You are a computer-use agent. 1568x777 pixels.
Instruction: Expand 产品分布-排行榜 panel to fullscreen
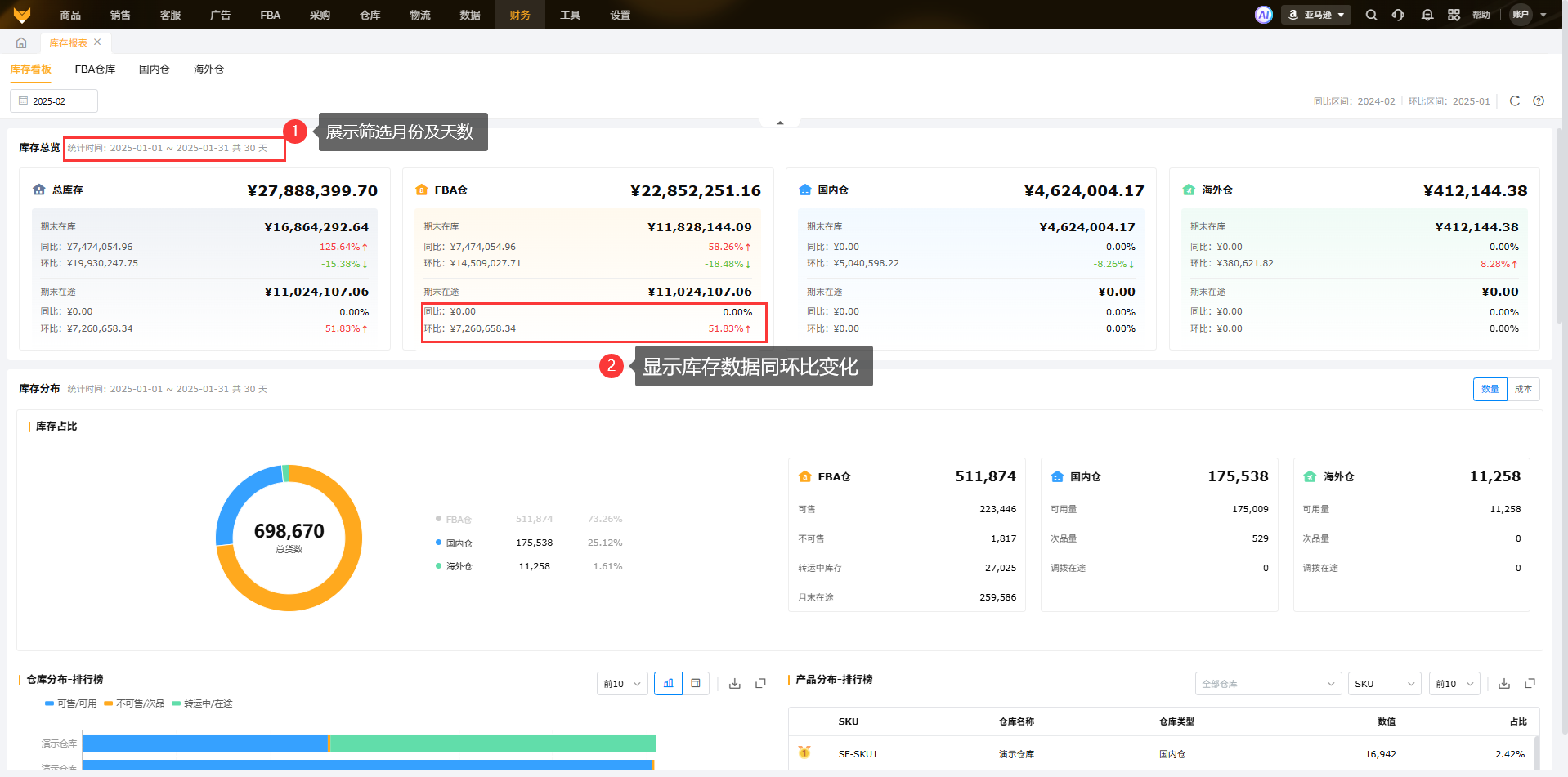click(1530, 683)
